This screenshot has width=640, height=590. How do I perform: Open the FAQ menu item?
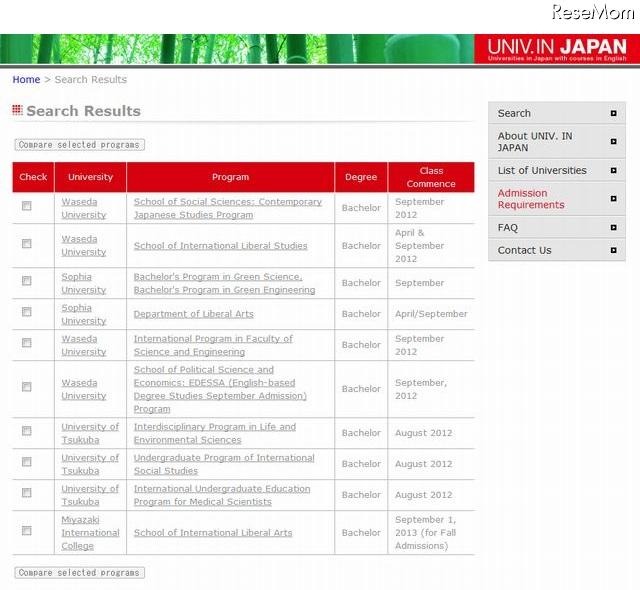point(557,227)
